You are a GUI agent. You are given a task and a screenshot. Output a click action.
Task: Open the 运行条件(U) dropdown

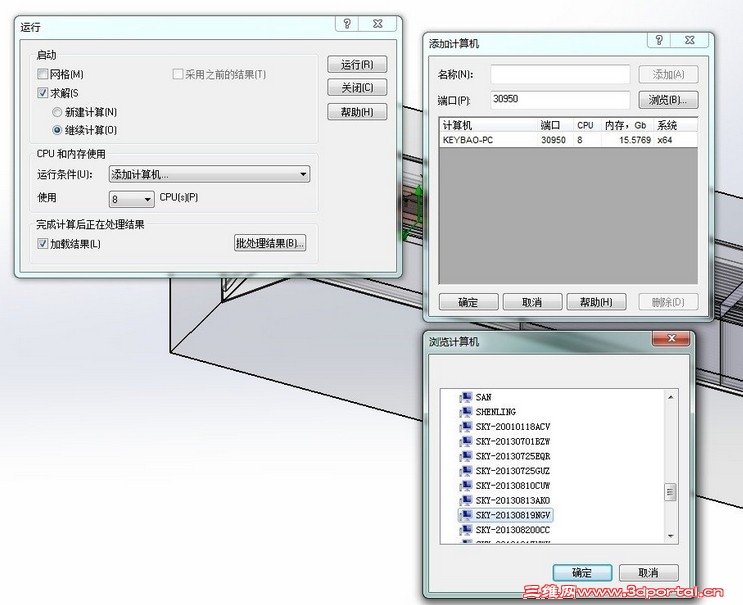tap(209, 174)
